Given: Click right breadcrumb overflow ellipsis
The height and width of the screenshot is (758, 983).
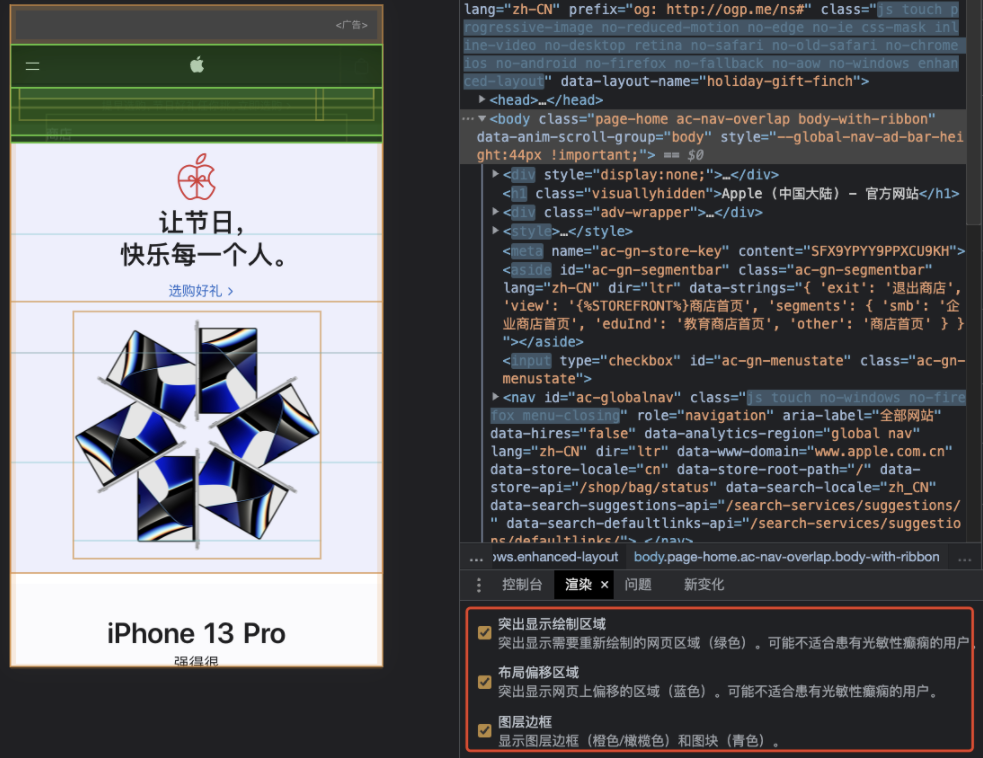Looking at the screenshot, I should [964, 557].
